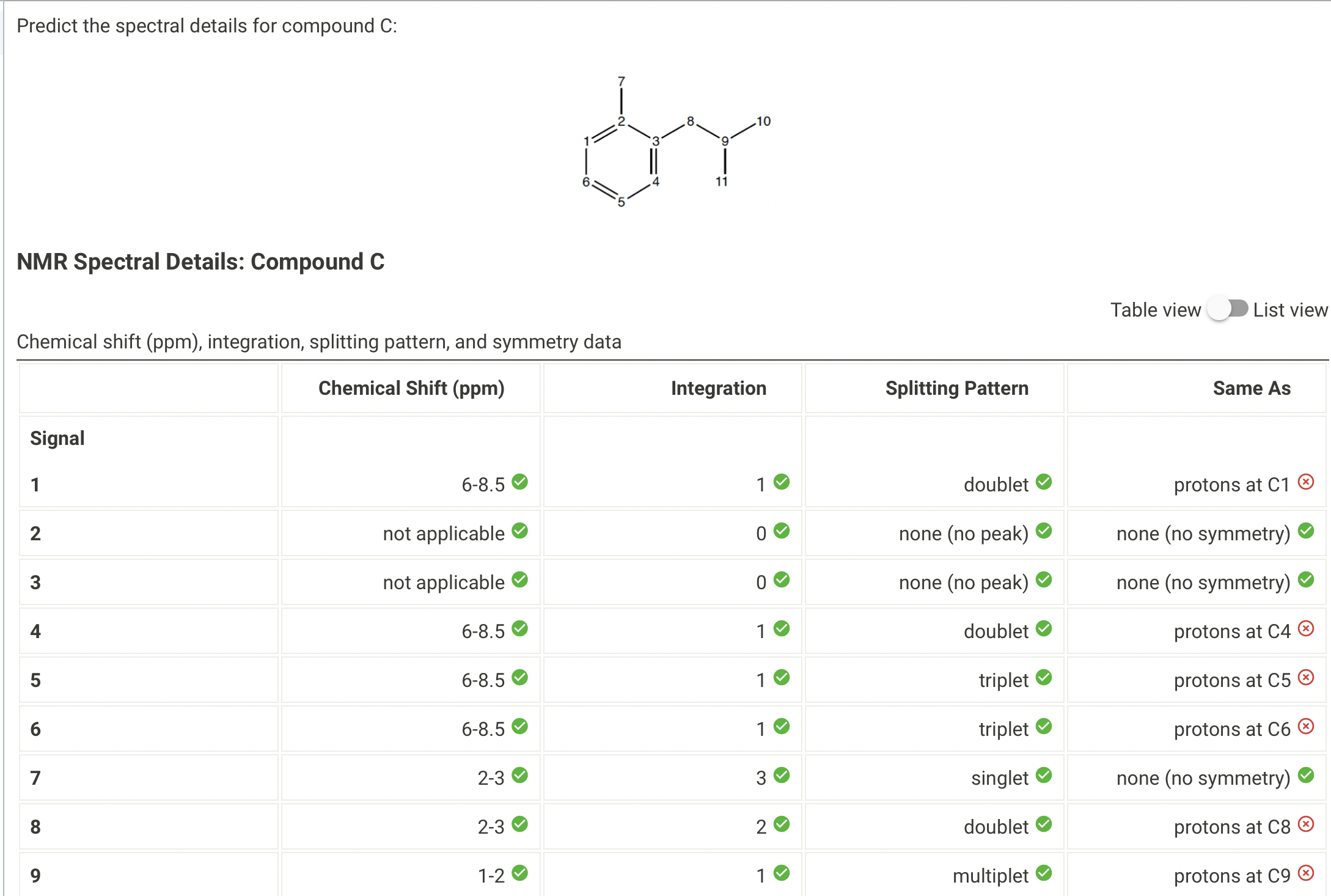Click the red error icon beside protons at C8

click(x=1306, y=824)
